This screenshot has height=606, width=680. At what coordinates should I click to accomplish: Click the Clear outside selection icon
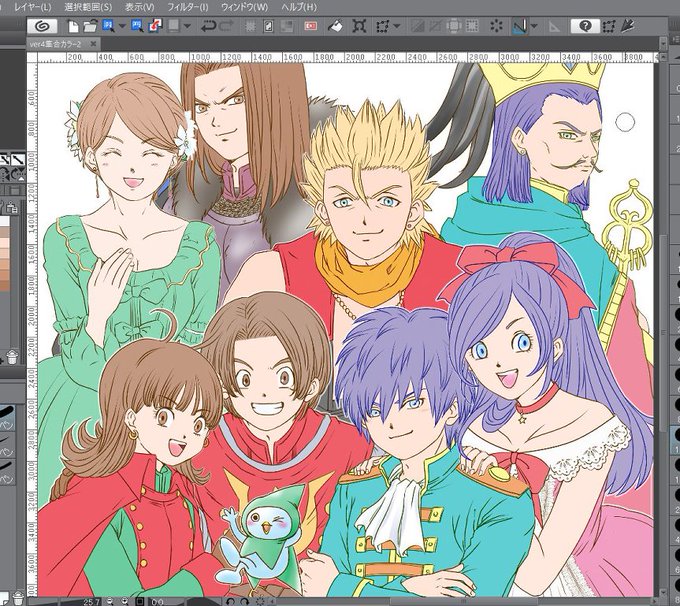pyautogui.click(x=268, y=26)
